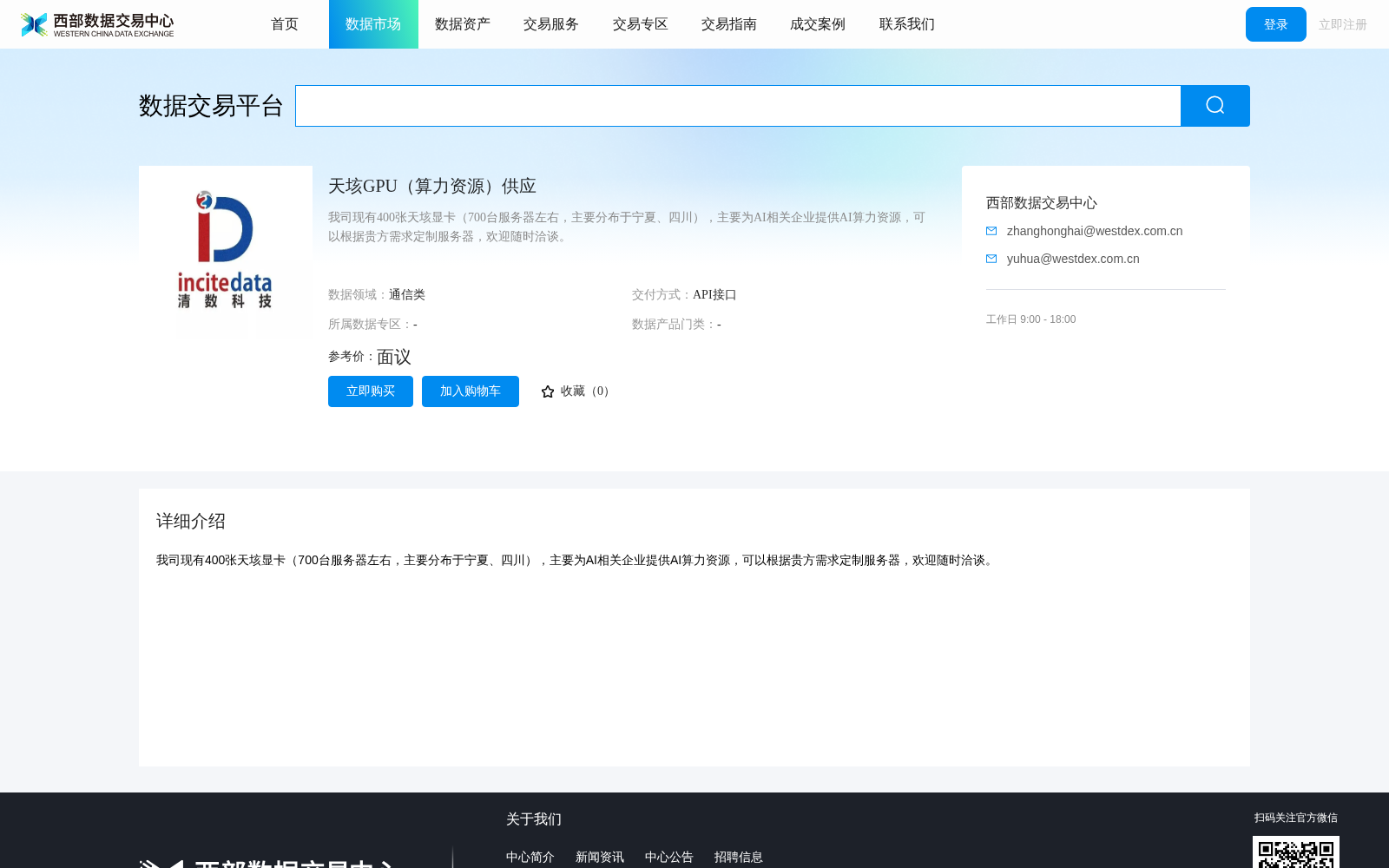1389x868 pixels.
Task: Open the 交易指南 nav item
Action: (729, 24)
